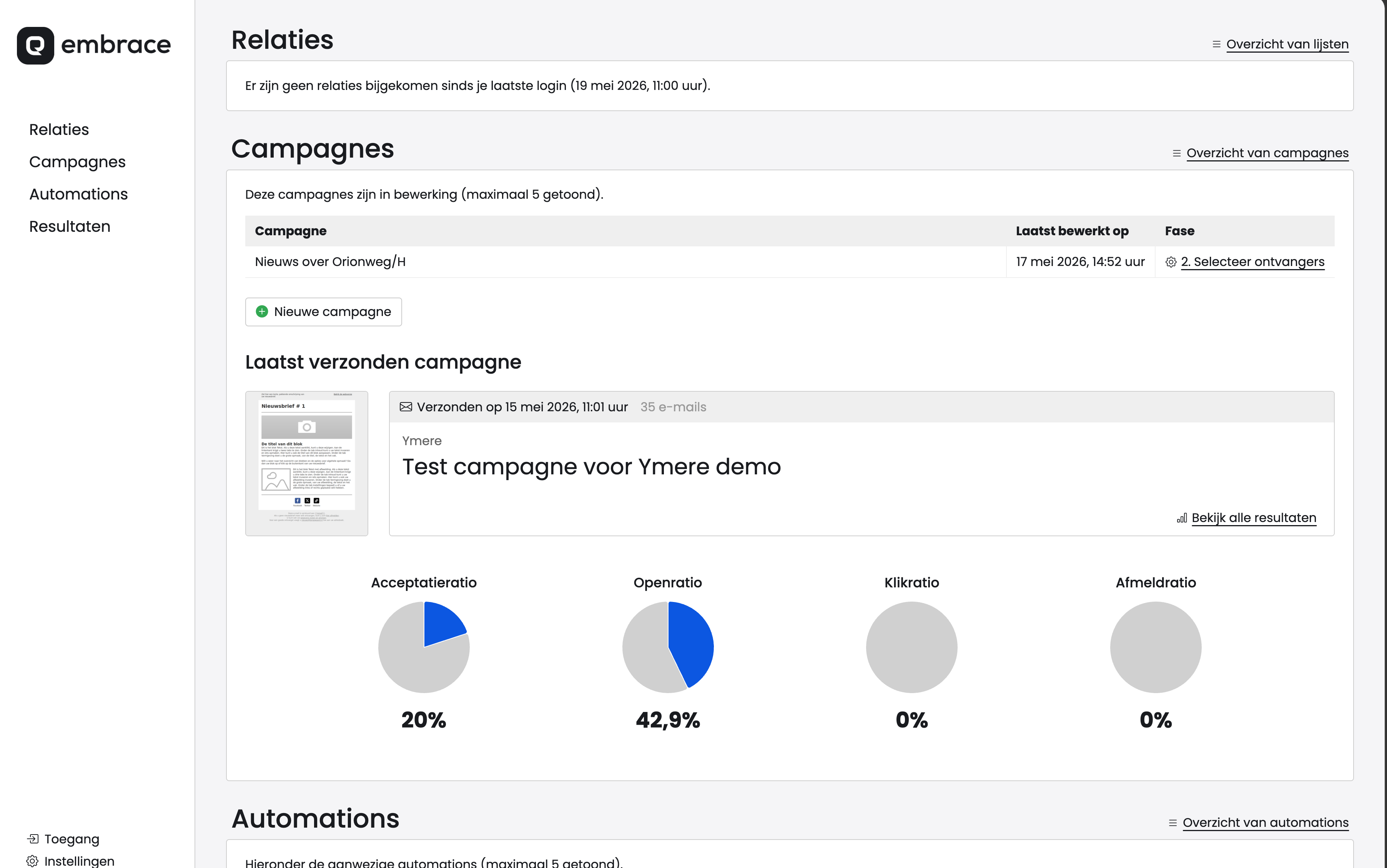The image size is (1387, 868).
Task: Click gear icon beside Selecteer ontvangers
Action: pyautogui.click(x=1171, y=262)
